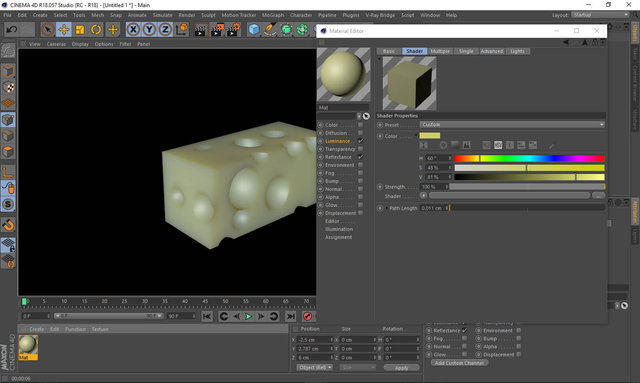Open the Layout Startup dropdown

pyautogui.click(x=600, y=15)
